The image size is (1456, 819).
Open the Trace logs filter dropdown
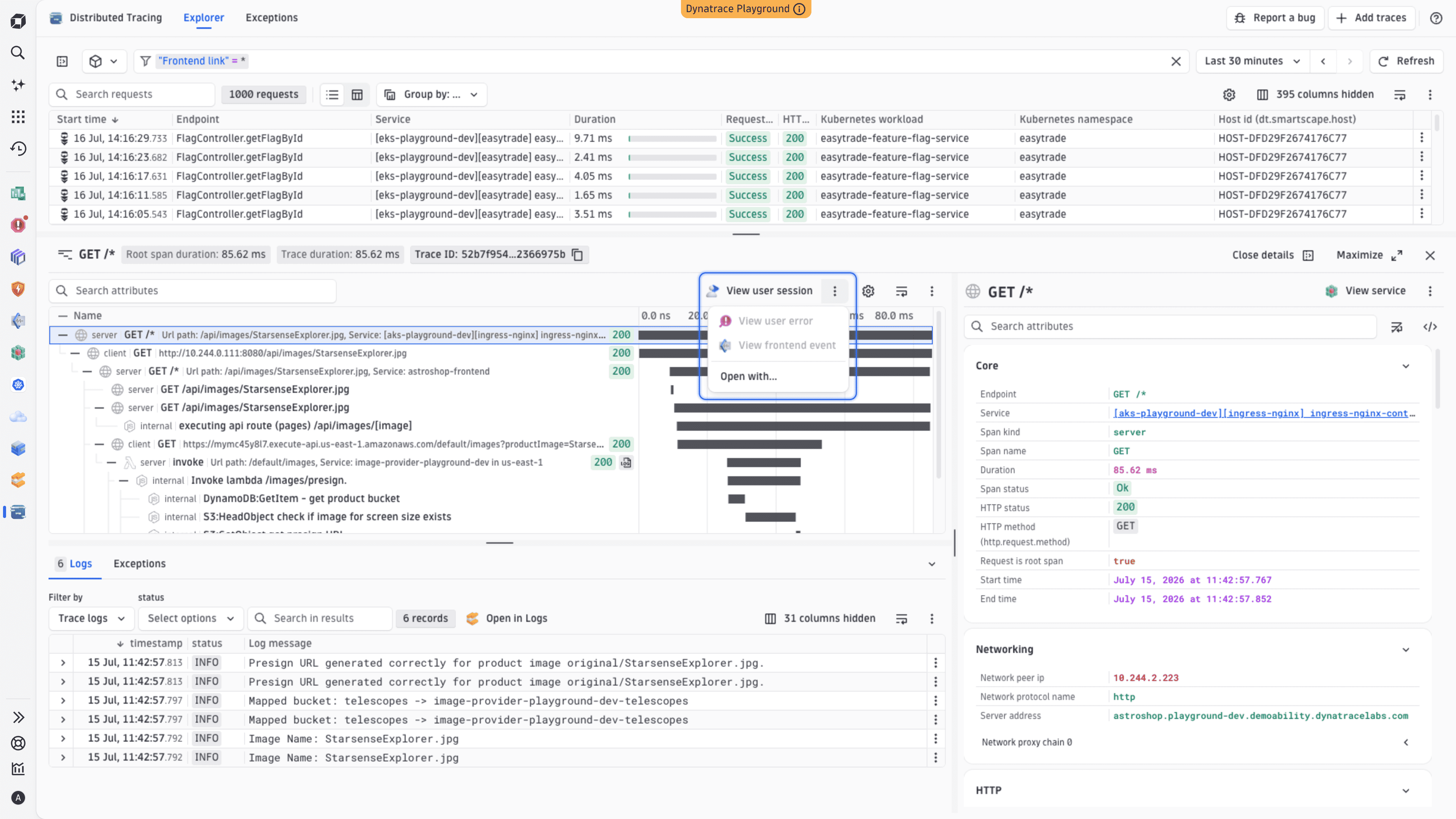click(x=91, y=618)
